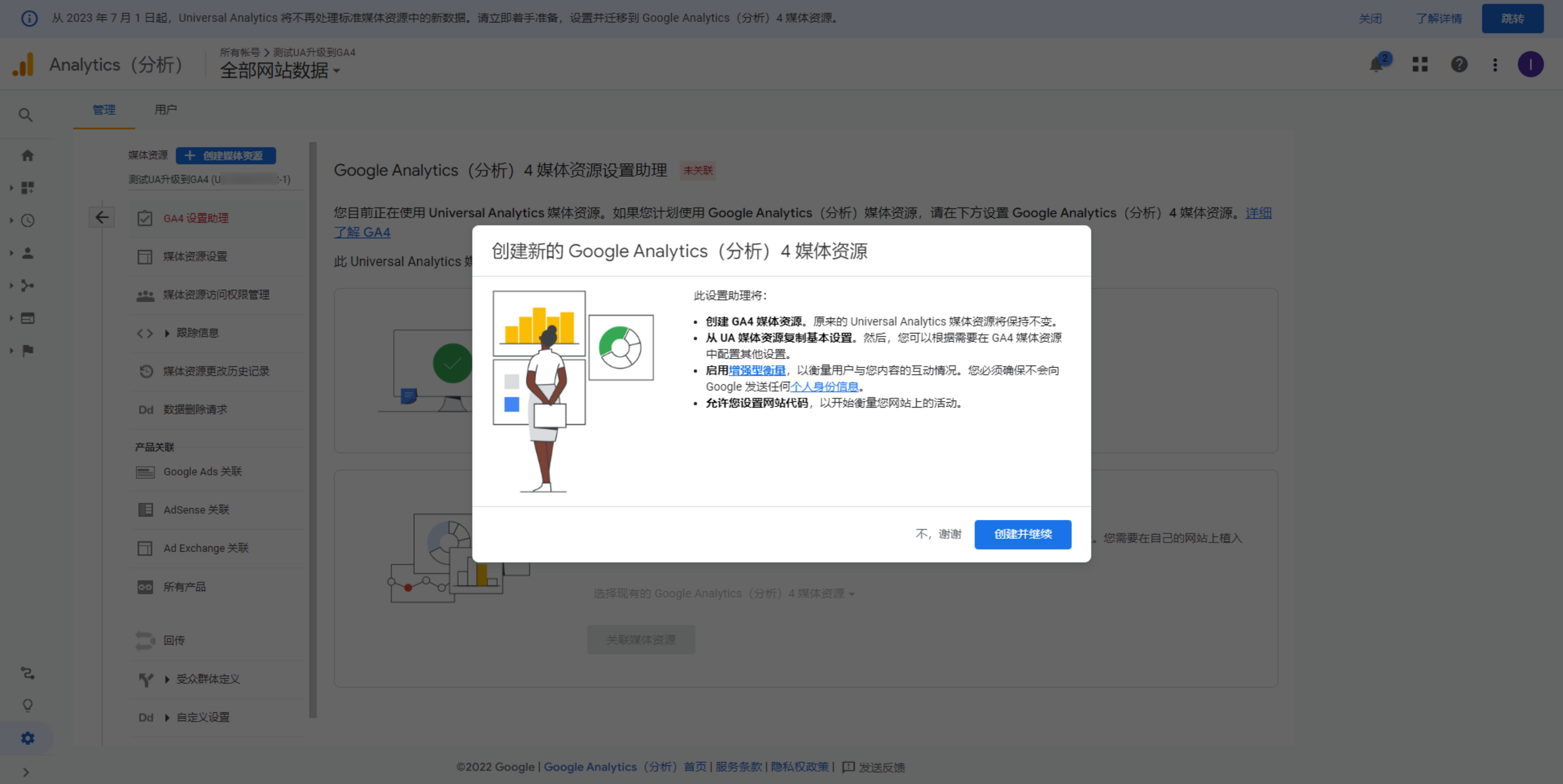Expand the 受众群体定义 section
The image size is (1563, 784).
(x=218, y=679)
